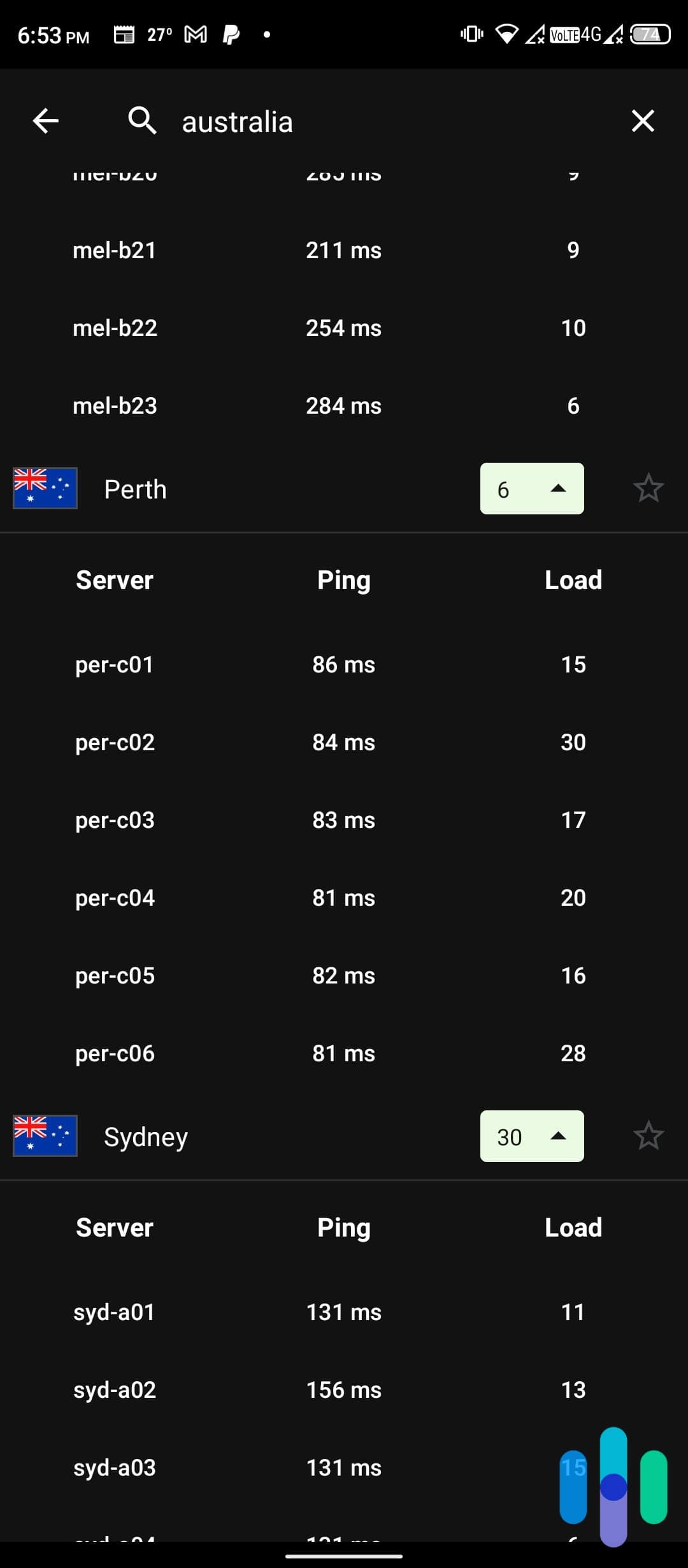Favorite the Perth location with star
The image size is (688, 1568).
point(649,488)
